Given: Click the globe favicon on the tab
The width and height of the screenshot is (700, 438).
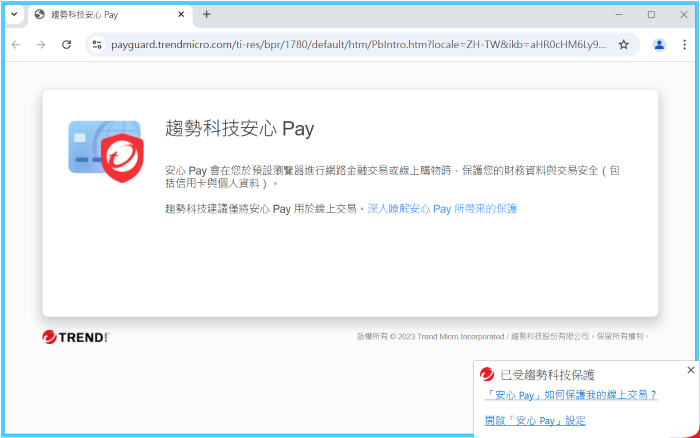Looking at the screenshot, I should click(40, 14).
